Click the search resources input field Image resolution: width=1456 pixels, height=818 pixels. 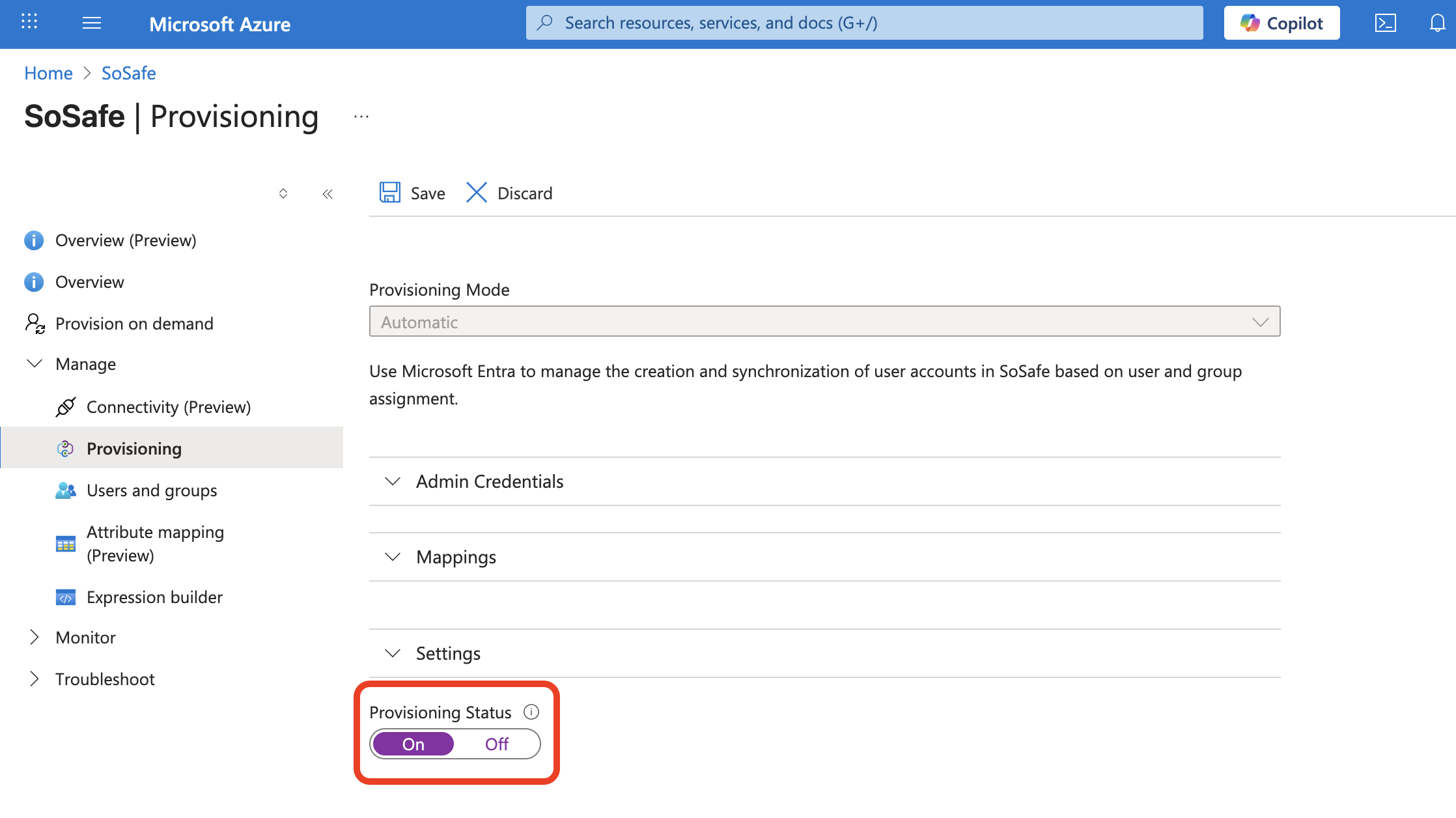coord(864,23)
